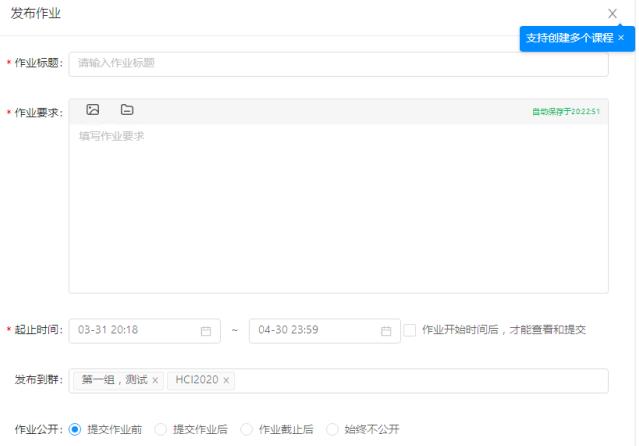Choose 始终不公开 radio option
Viewport: 639px width, 446px height.
tap(333, 430)
